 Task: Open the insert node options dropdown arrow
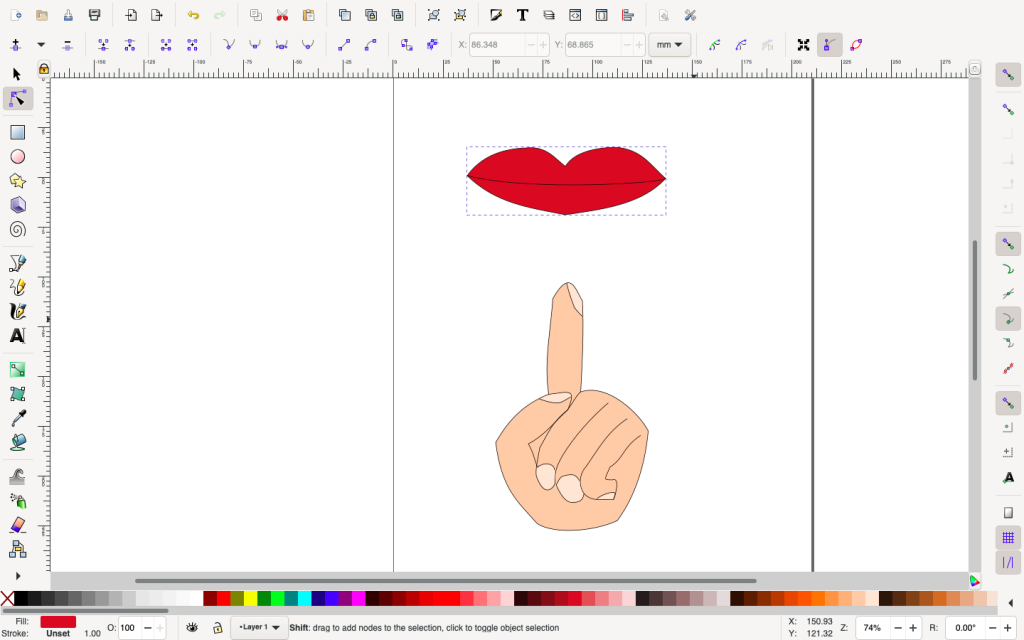point(41,44)
